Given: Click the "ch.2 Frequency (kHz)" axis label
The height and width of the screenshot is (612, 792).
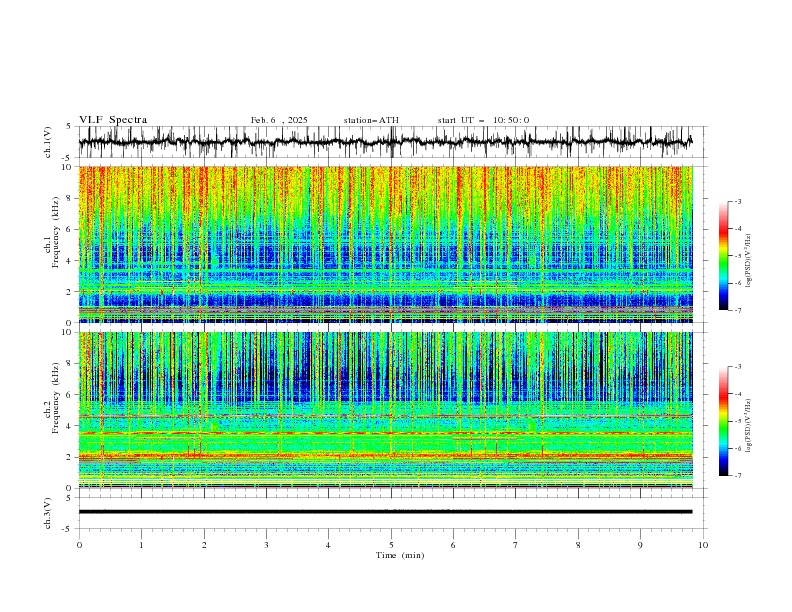Looking at the screenshot, I should coord(52,398).
